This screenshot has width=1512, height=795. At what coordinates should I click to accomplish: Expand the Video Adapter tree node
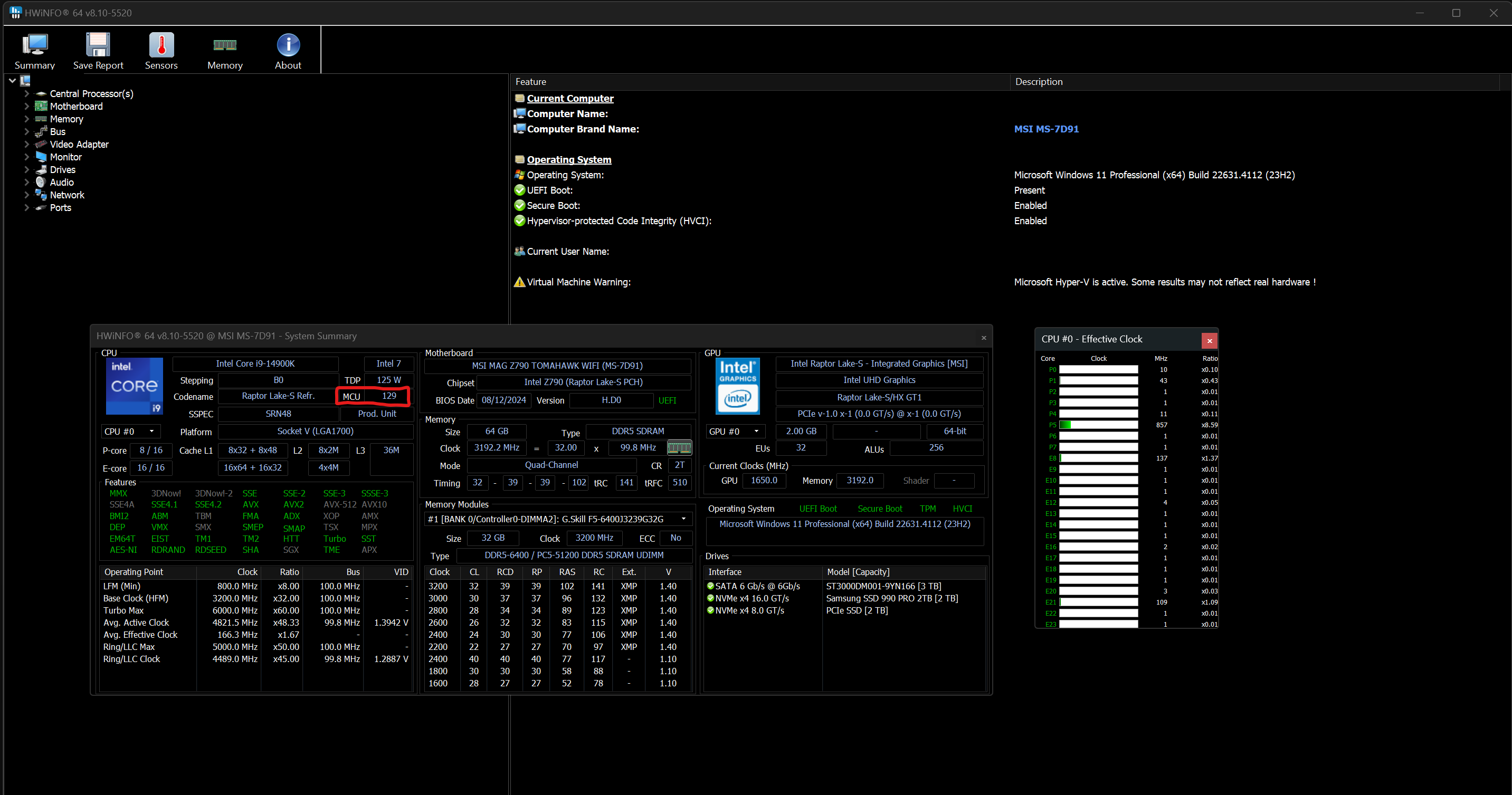coord(26,143)
